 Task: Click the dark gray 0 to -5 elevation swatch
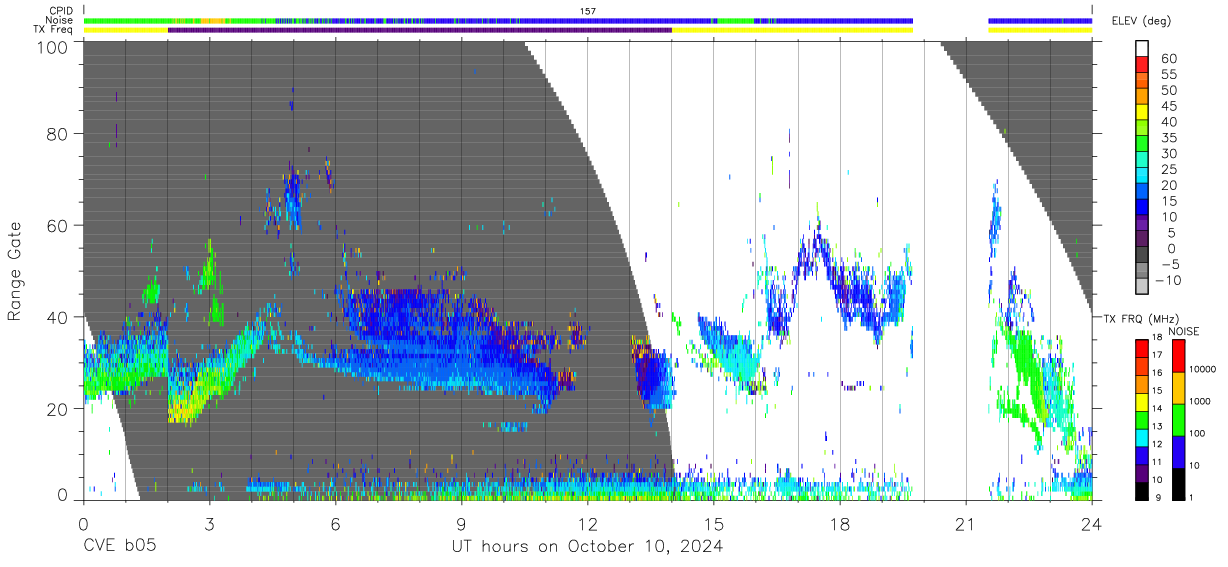tap(1142, 254)
